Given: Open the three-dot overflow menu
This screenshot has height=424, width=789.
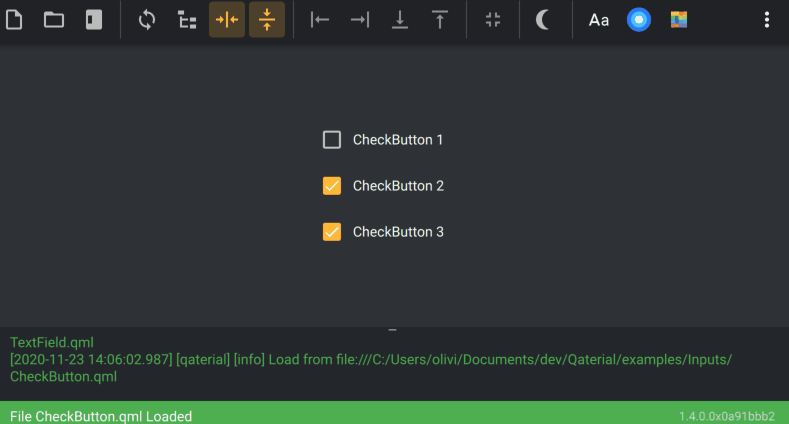Looking at the screenshot, I should [x=767, y=20].
